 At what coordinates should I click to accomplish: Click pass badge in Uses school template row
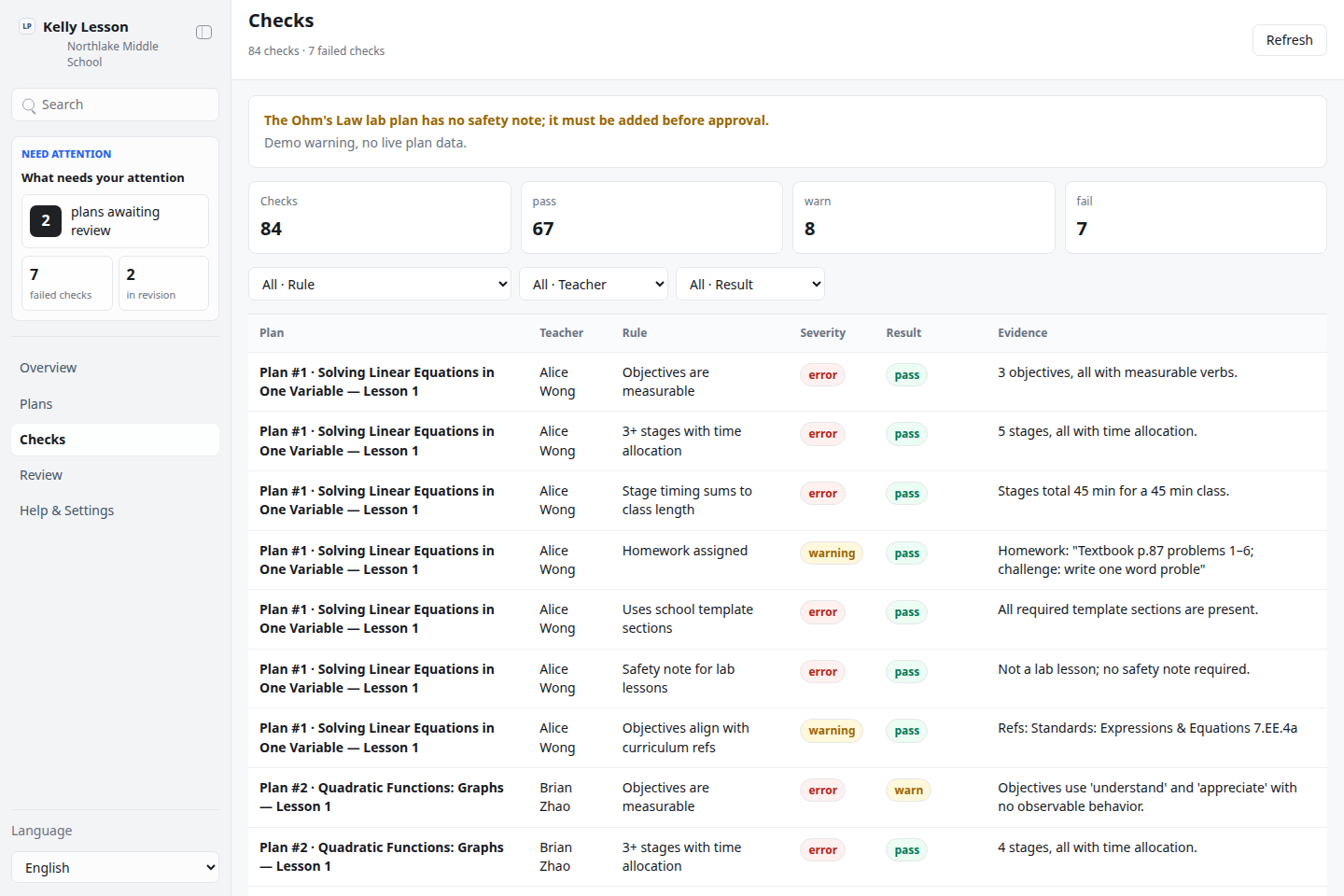coord(906,612)
